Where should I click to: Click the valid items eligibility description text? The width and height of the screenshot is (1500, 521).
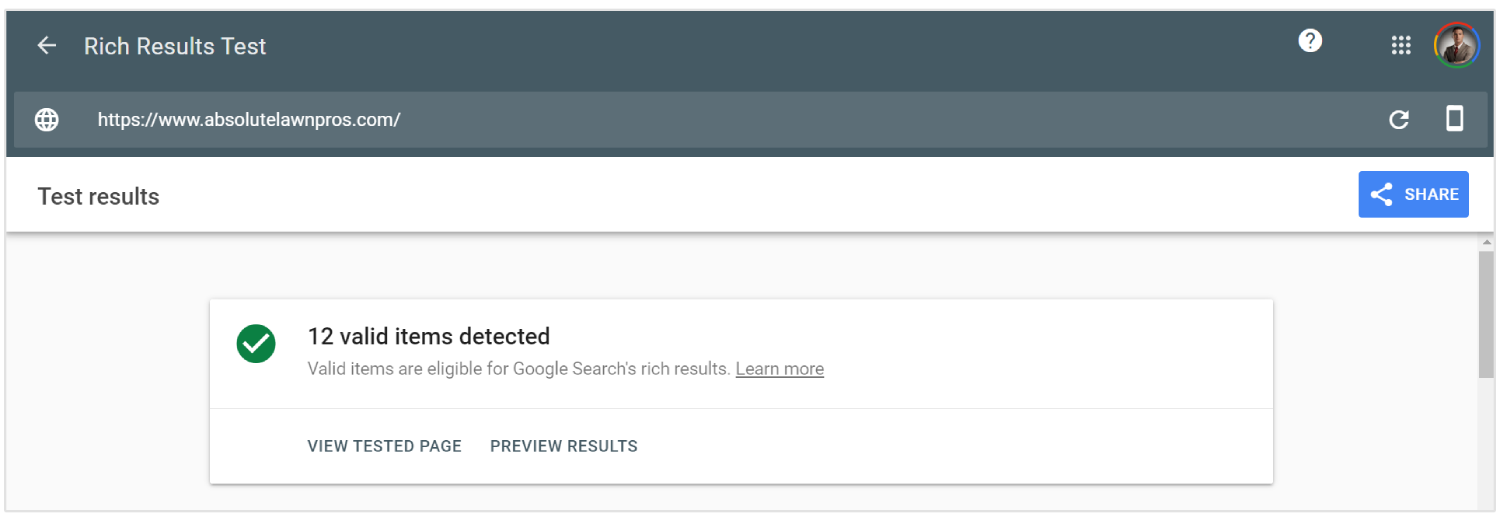click(518, 369)
